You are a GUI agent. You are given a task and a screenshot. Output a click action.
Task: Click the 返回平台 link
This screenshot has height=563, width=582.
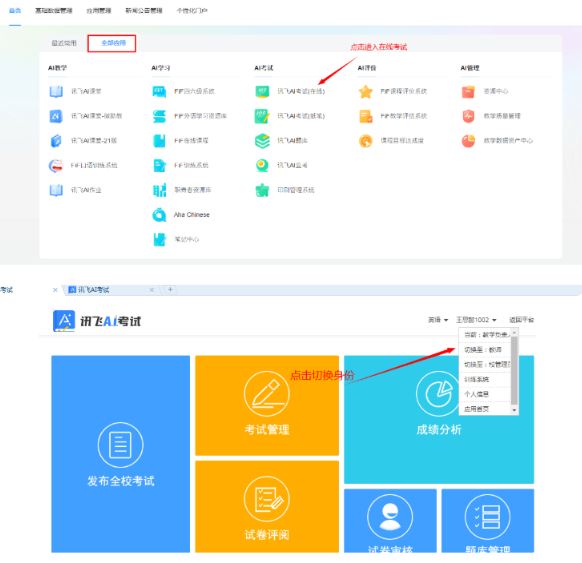(x=521, y=320)
